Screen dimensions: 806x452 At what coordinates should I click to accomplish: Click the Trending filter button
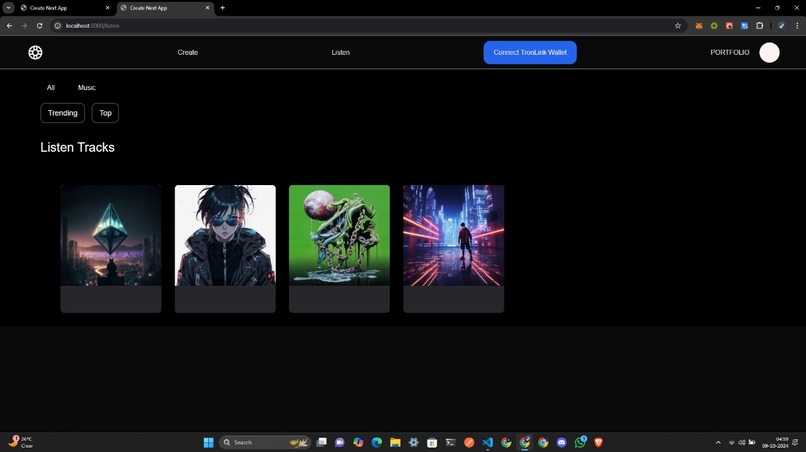point(63,113)
